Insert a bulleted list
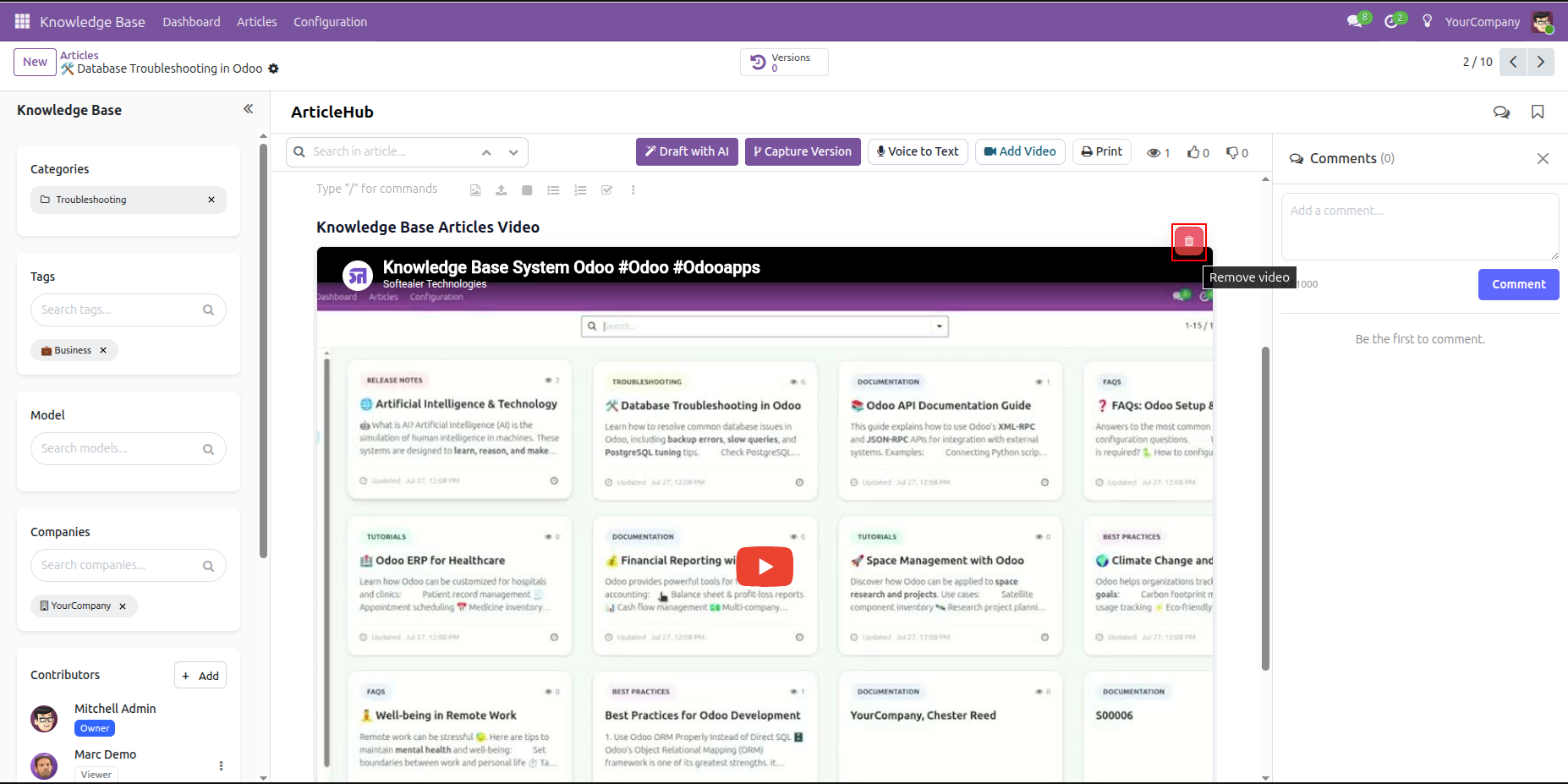Screen dimensions: 1568x784 (x=553, y=190)
